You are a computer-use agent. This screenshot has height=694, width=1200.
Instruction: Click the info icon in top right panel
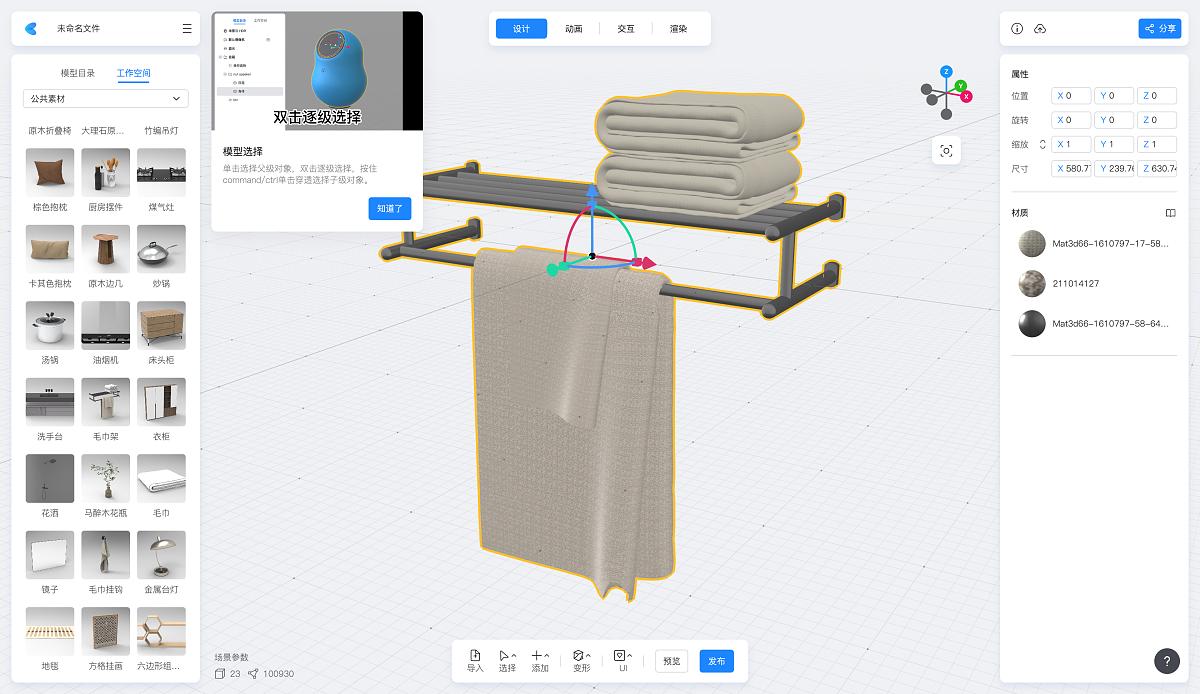pyautogui.click(x=1017, y=29)
